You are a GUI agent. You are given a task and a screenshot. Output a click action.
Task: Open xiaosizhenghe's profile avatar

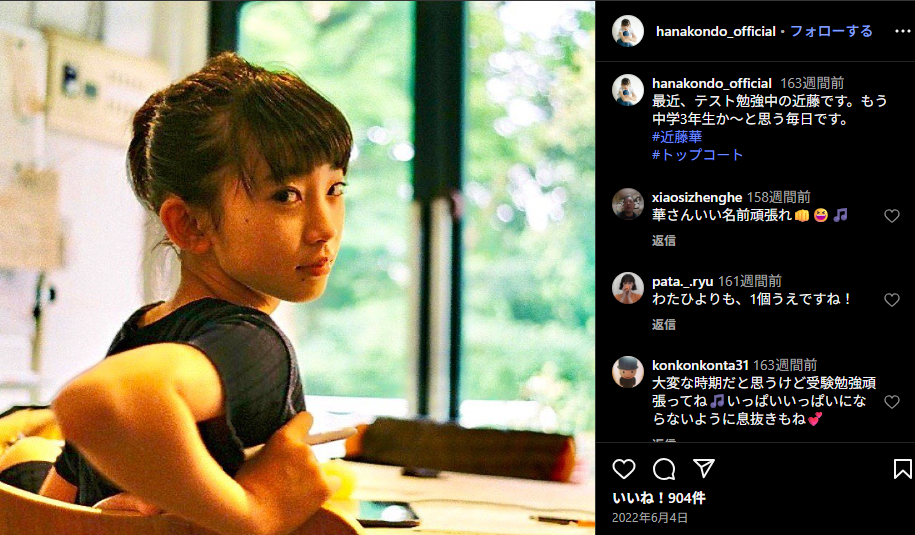click(x=628, y=204)
